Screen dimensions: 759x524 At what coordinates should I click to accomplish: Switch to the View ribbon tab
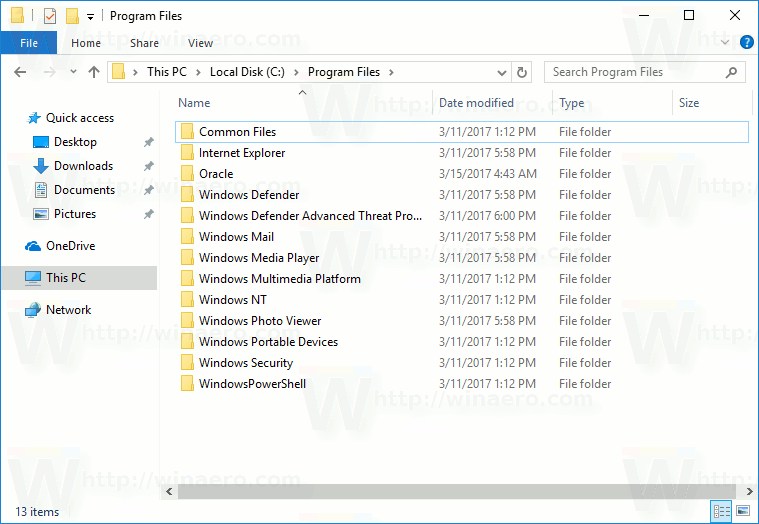coord(200,43)
